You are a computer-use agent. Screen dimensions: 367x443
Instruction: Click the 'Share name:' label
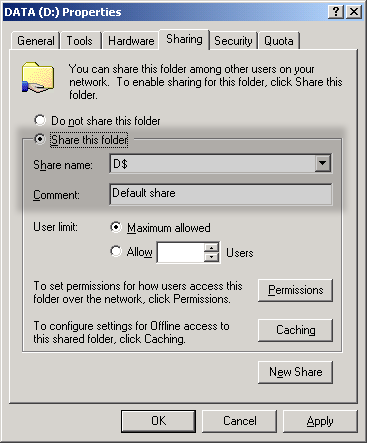tap(63, 165)
